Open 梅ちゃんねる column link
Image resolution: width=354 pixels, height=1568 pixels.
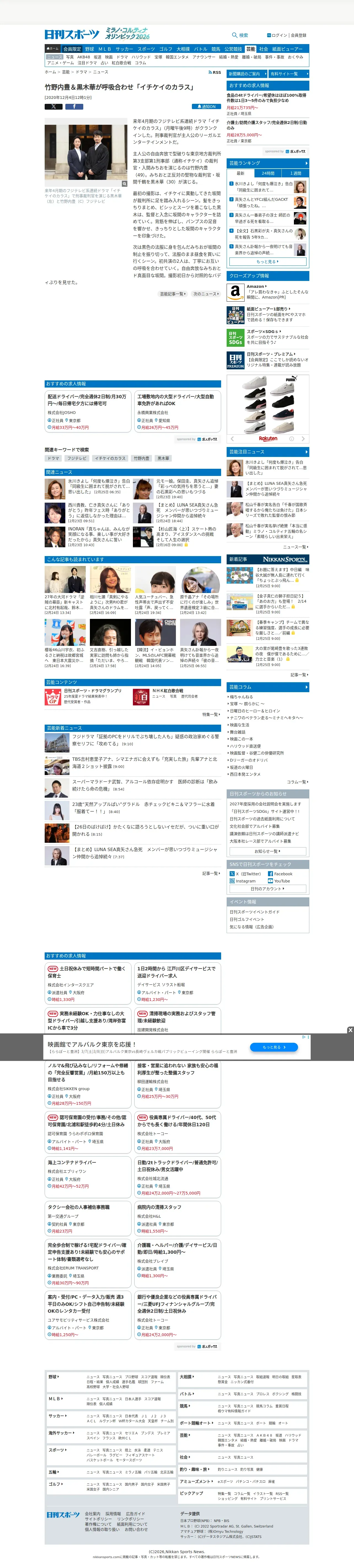(241, 697)
